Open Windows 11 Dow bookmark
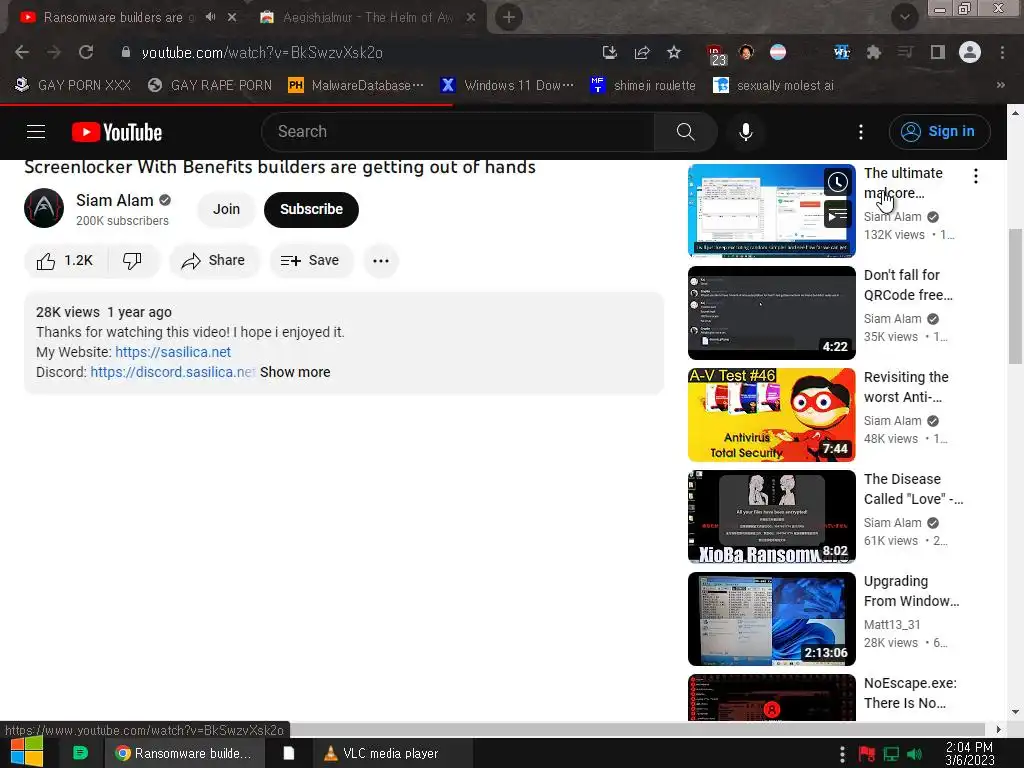This screenshot has height=768, width=1024. (x=507, y=85)
